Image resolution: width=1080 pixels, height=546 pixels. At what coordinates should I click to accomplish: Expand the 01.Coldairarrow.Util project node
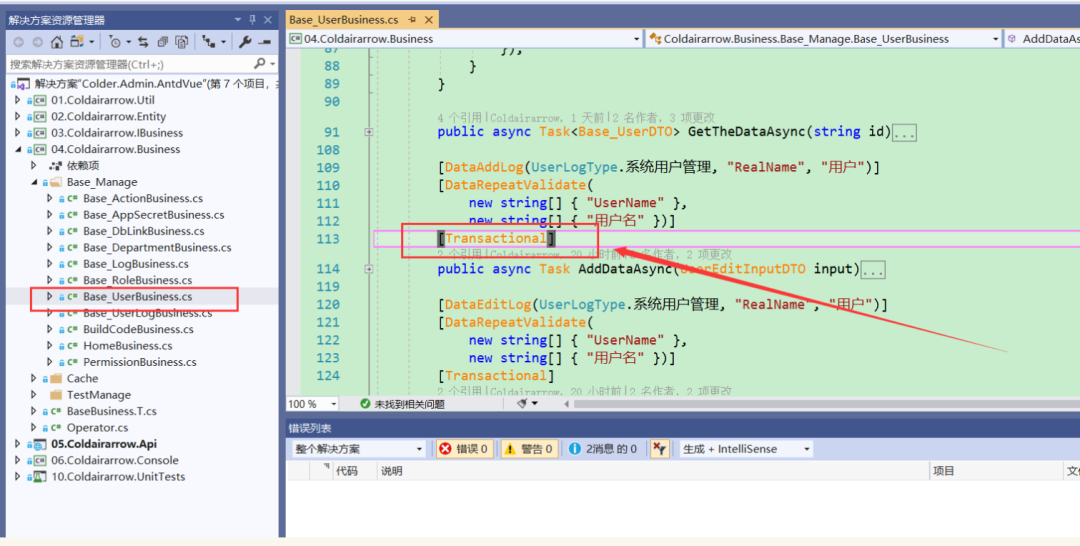coord(18,100)
